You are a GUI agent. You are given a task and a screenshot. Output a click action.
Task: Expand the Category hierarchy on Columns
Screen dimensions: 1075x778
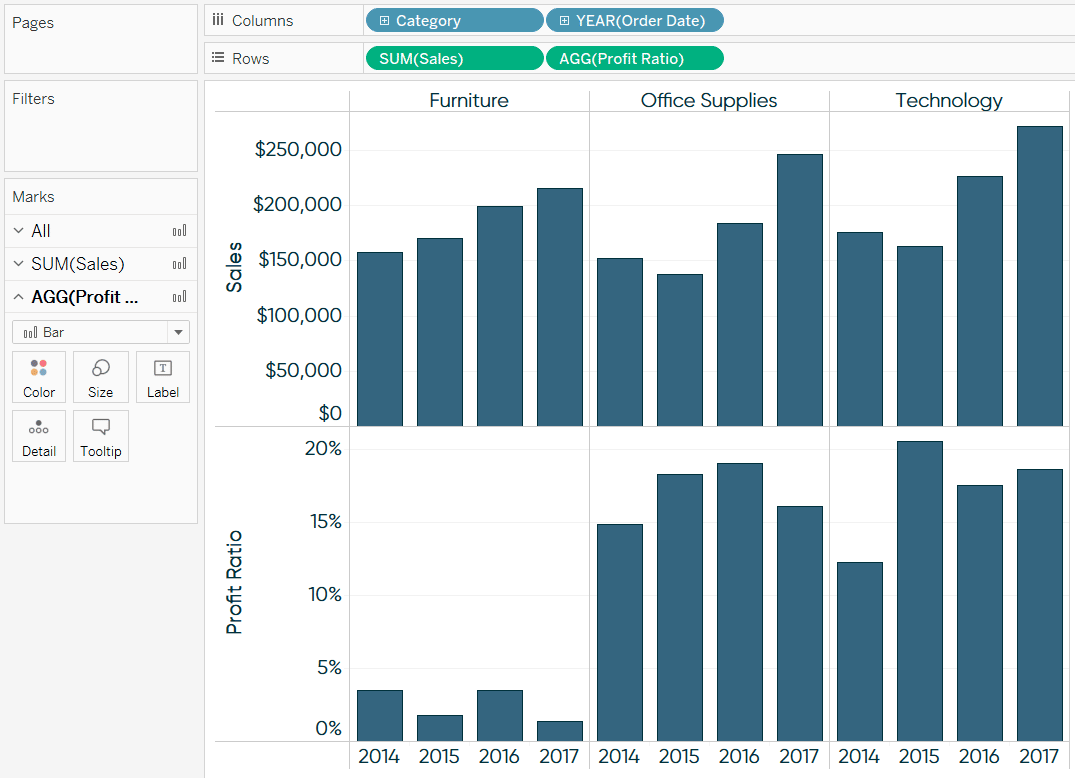pos(383,20)
